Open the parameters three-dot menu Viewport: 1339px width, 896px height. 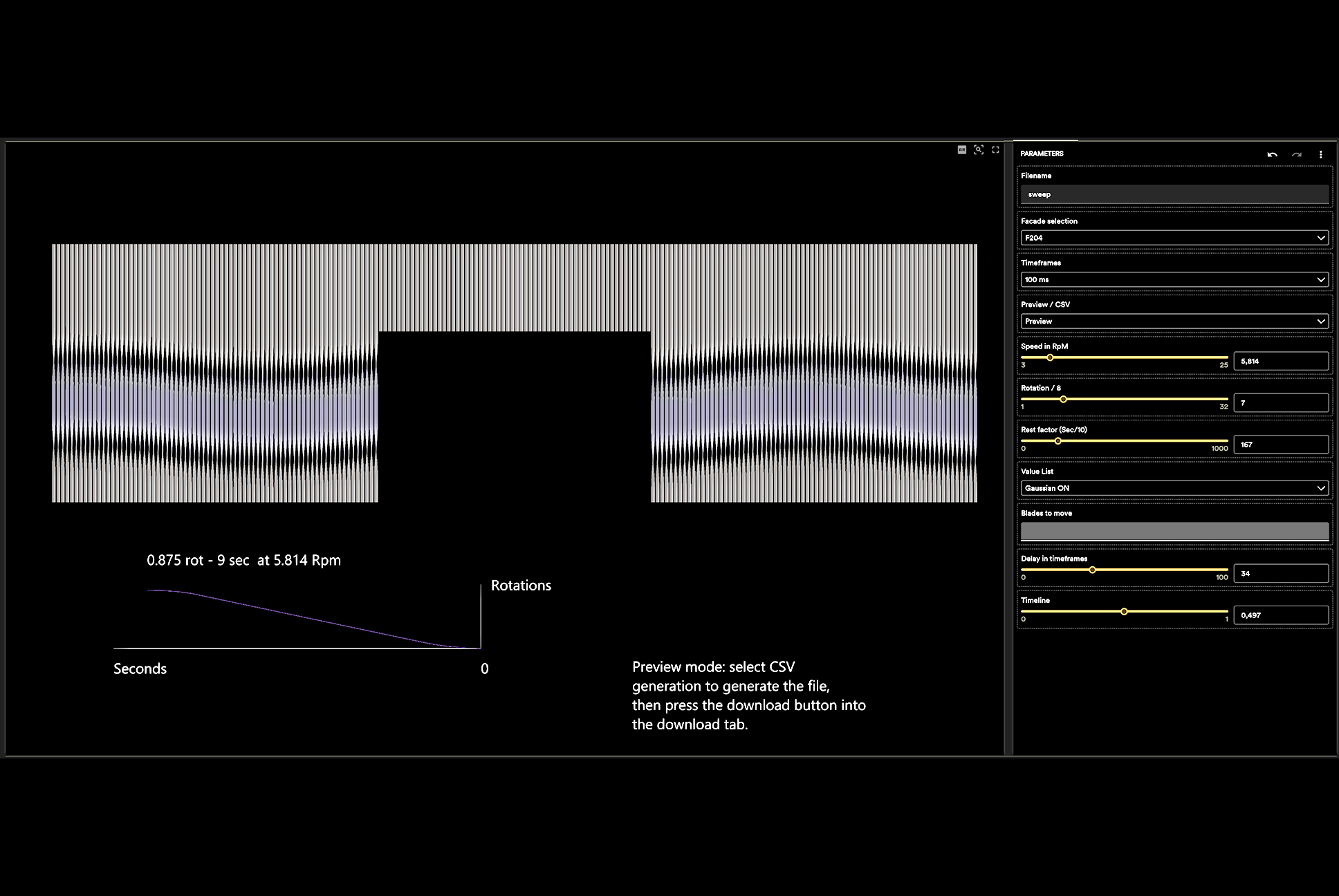[x=1320, y=154]
